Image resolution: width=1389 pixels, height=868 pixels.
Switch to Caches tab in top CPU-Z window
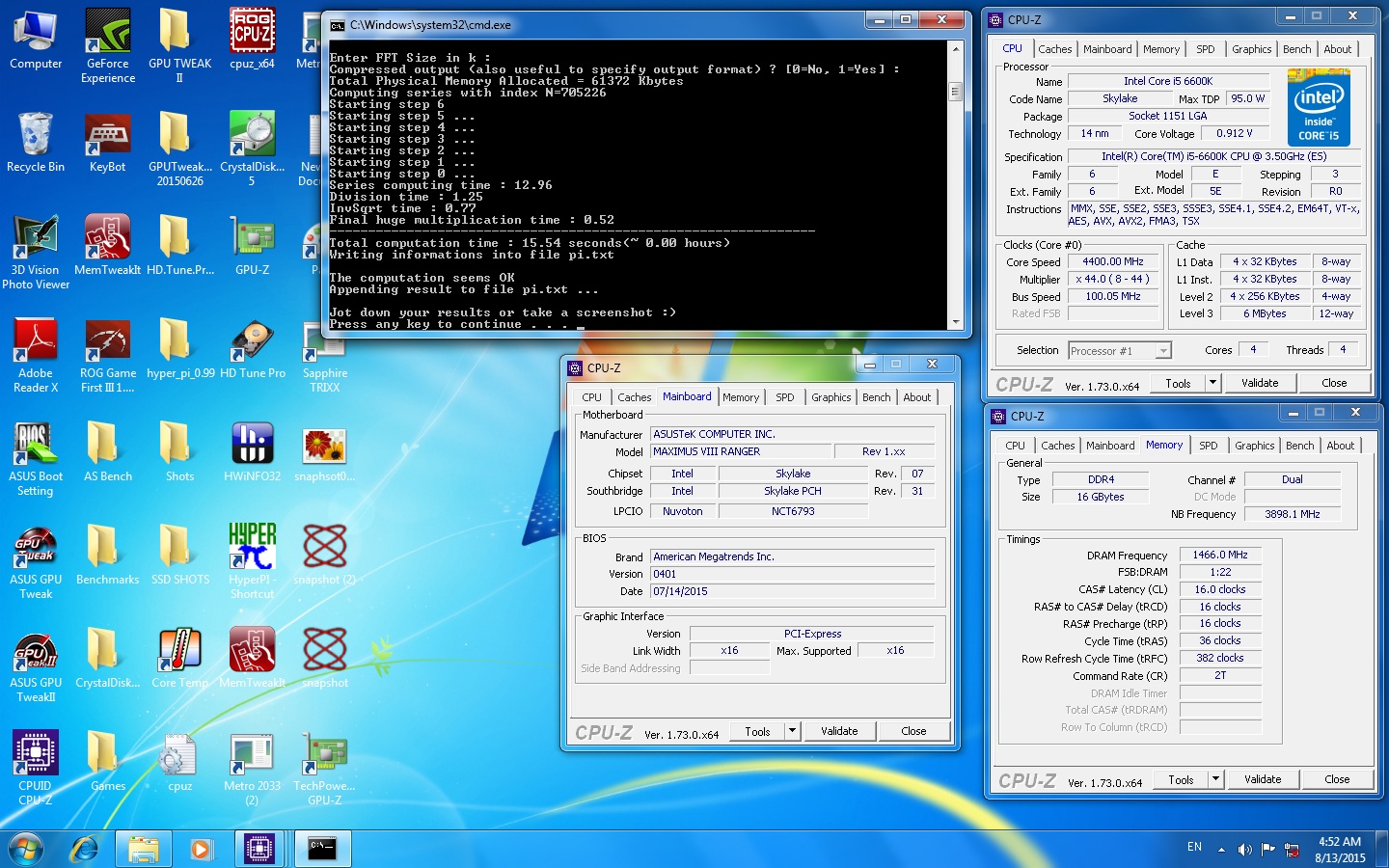pyautogui.click(x=1054, y=49)
